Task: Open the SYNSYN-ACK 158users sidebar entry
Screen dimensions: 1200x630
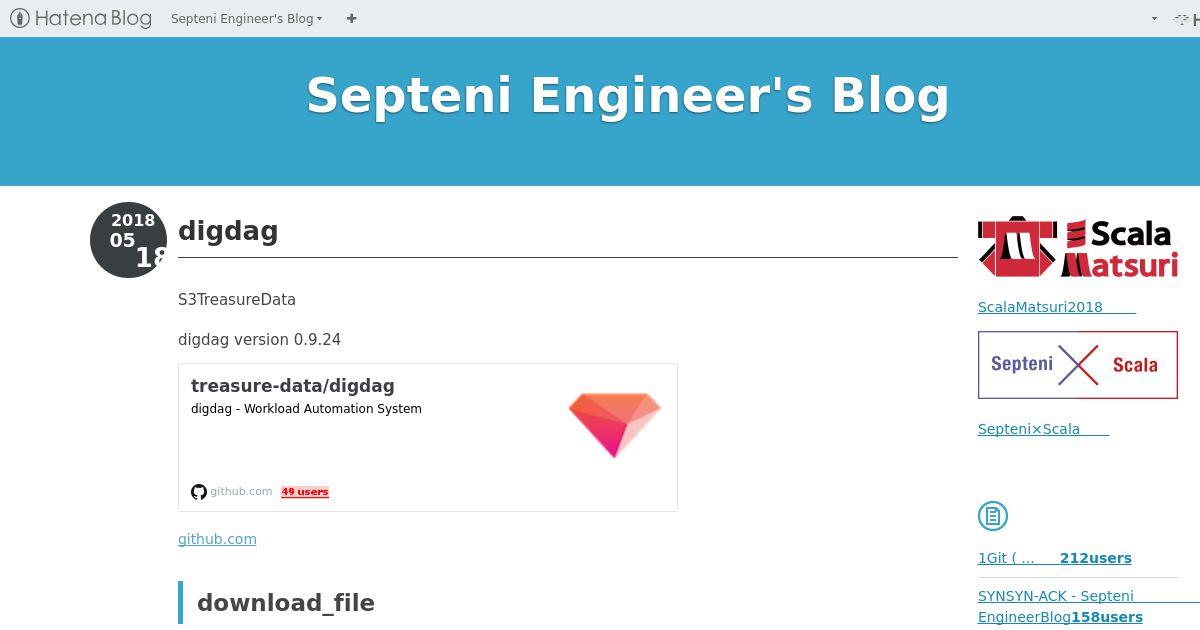Action: tap(1060, 606)
